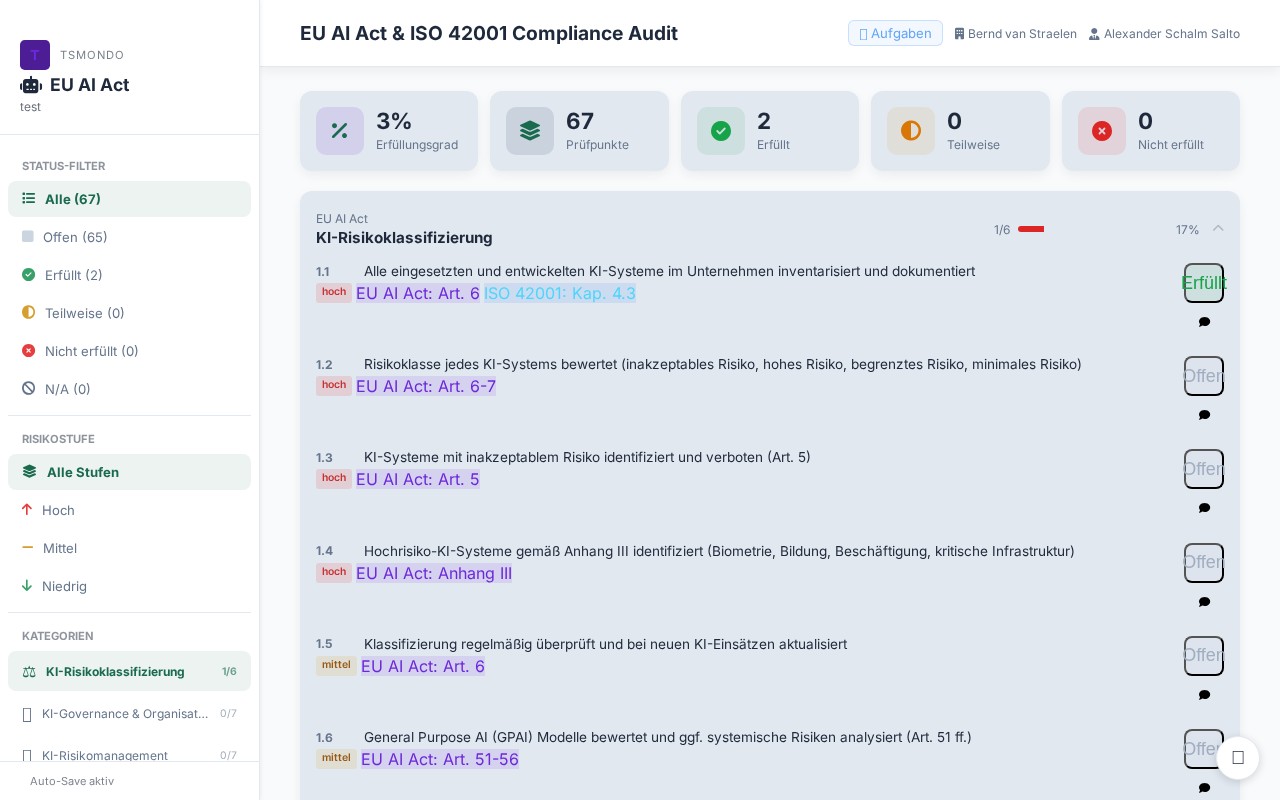Click the purple TSMONDO logo icon
Screen dimensions: 1280x800
(x=35, y=55)
